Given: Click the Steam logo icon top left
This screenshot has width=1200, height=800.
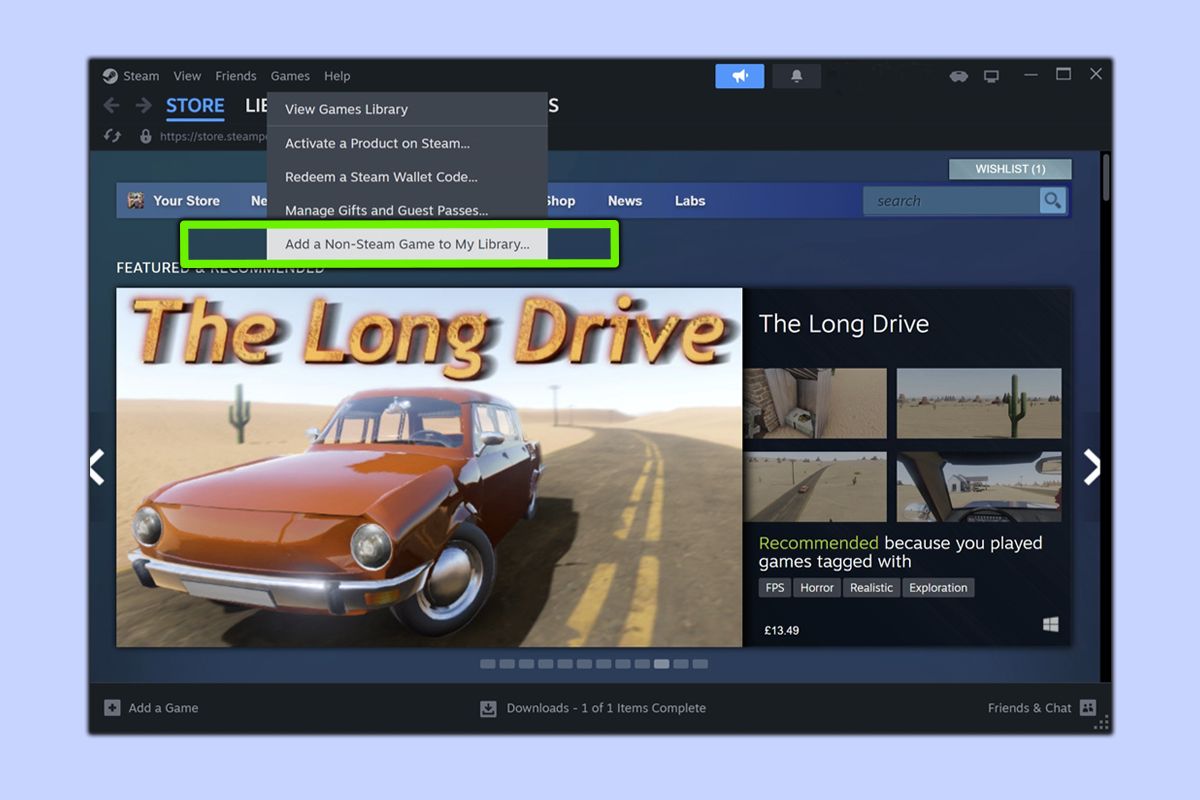Looking at the screenshot, I should click(112, 75).
